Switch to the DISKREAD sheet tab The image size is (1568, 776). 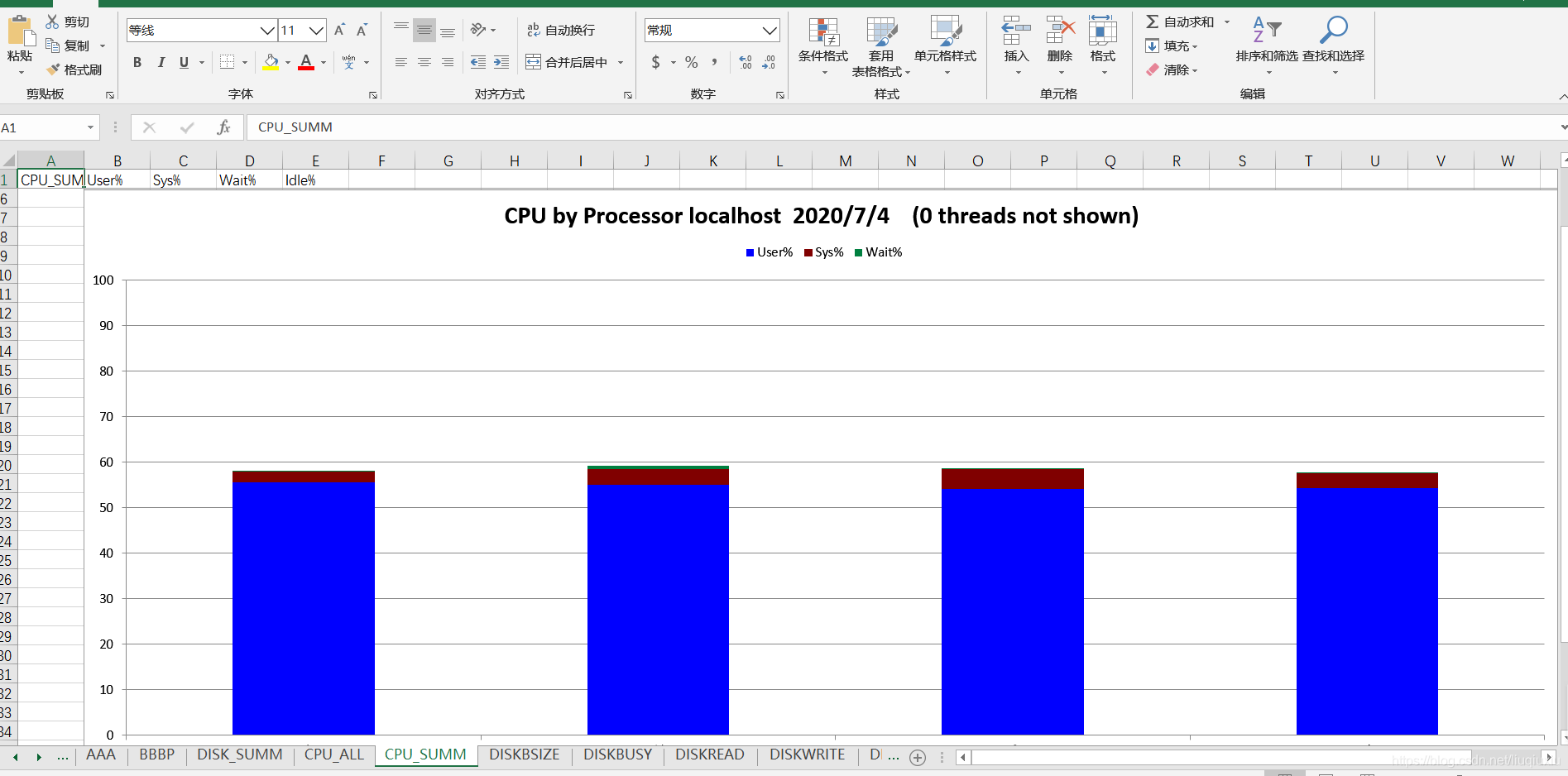tap(710, 754)
